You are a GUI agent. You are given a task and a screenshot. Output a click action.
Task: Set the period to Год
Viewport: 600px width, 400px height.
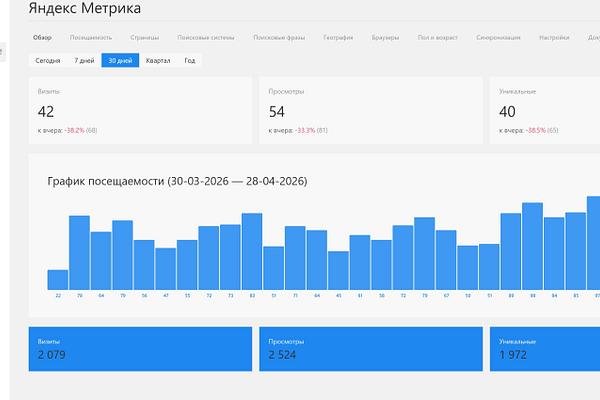click(x=190, y=60)
